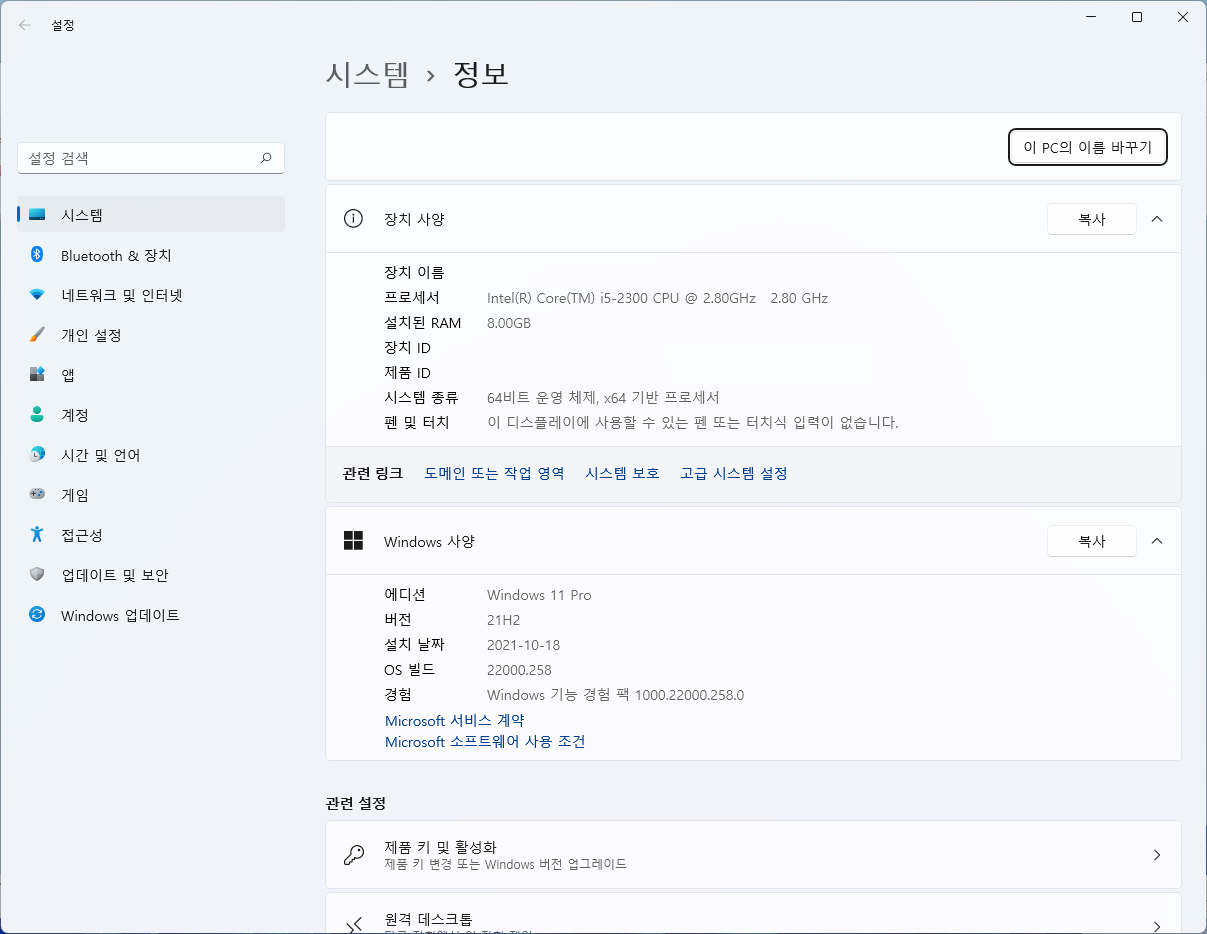Viewport: 1207px width, 934px height.
Task: Click 이 PC의 이름 바꾸기 button
Action: coord(1088,147)
